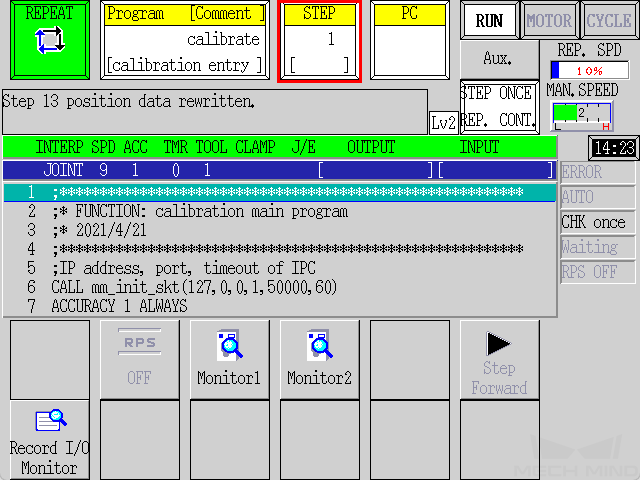The height and width of the screenshot is (480, 640).
Task: Open the Aux. functions menu
Action: pyautogui.click(x=499, y=59)
